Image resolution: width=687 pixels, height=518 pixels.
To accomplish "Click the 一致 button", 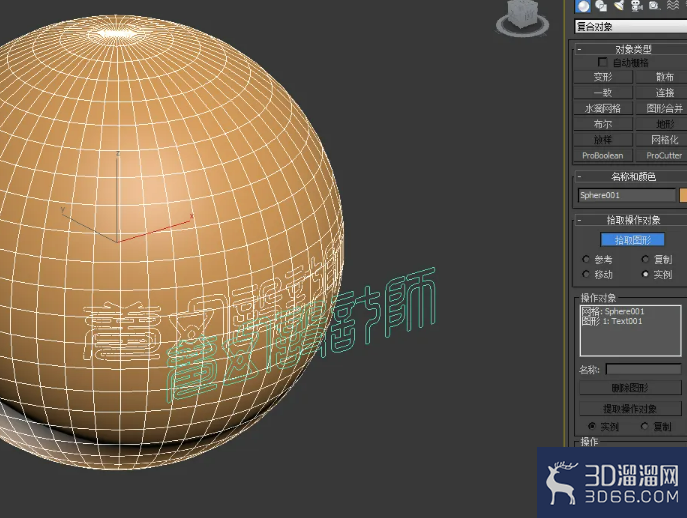I will coord(603,92).
